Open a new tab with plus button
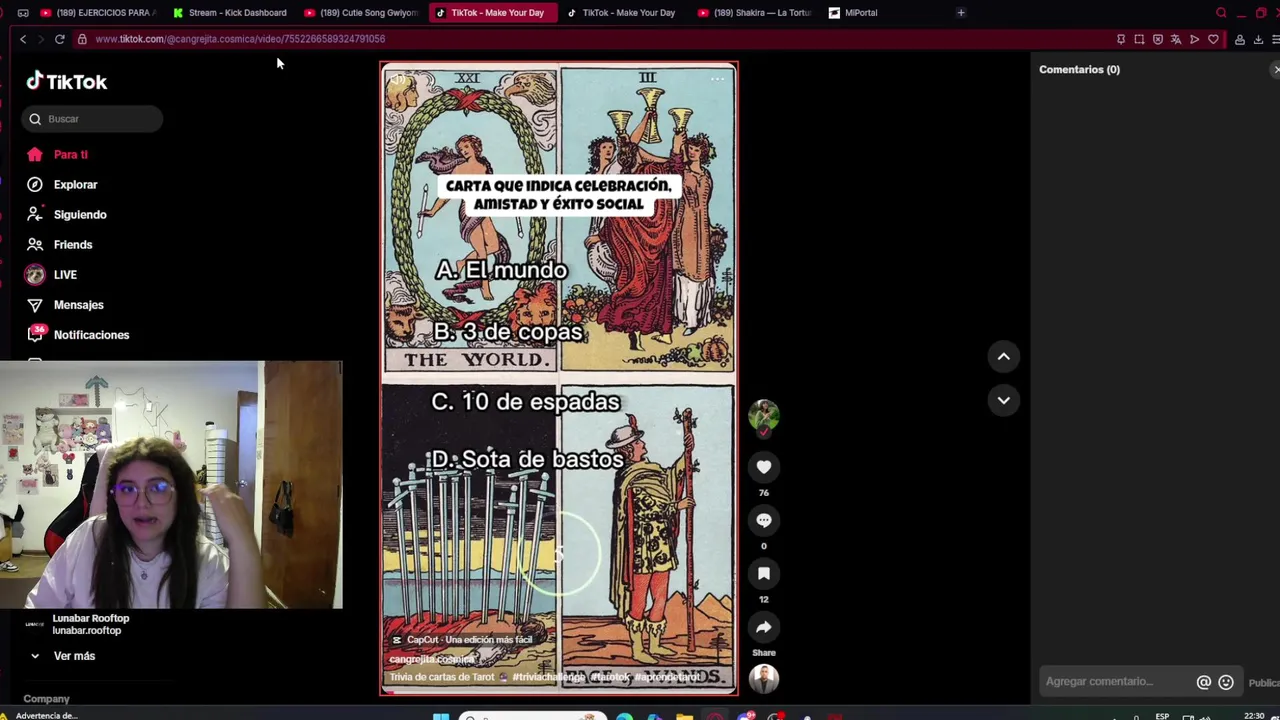The image size is (1280, 720). pos(961,13)
